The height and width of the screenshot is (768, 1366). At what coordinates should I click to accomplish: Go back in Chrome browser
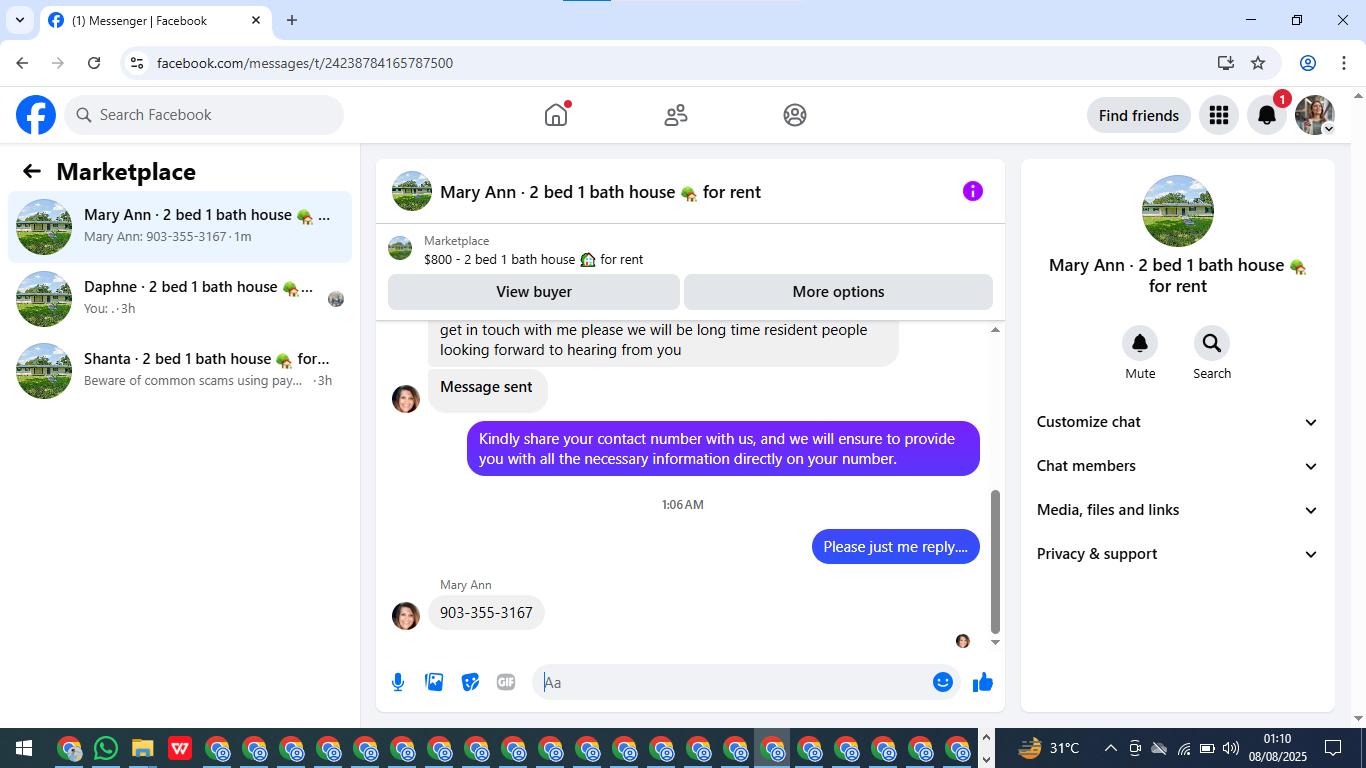[x=22, y=63]
